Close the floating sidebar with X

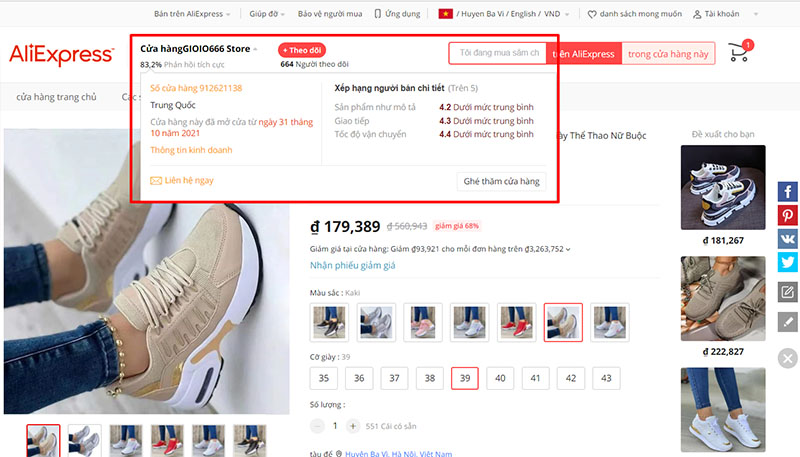pos(787,358)
